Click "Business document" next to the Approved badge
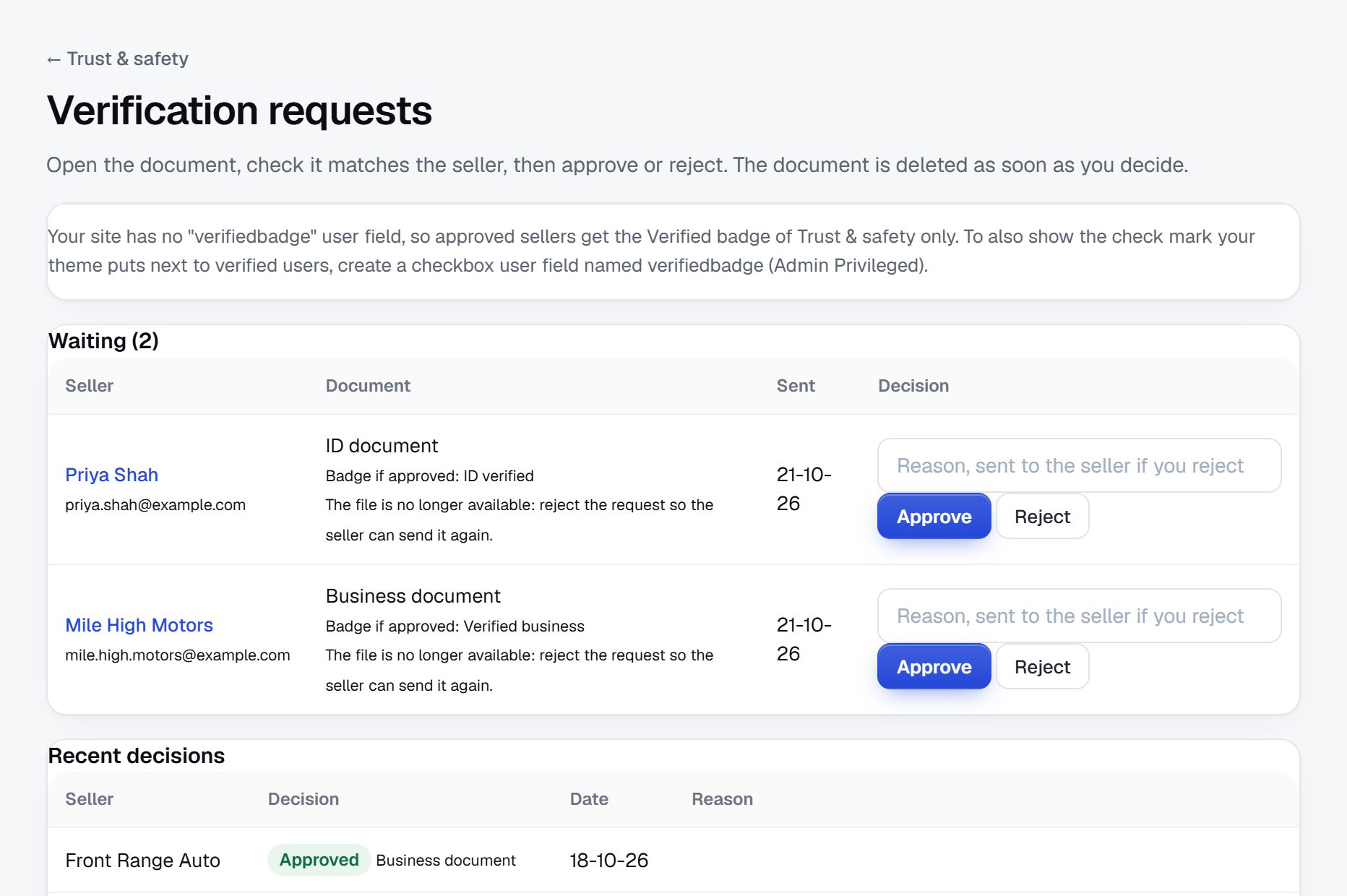Viewport: 1347px width, 896px height. 446,861
